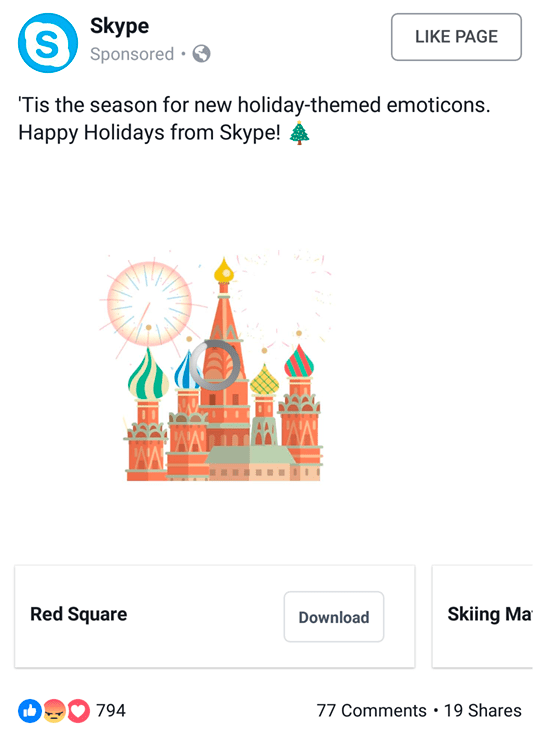The height and width of the screenshot is (729, 540).
Task: View the 794 reactions count
Action: pyautogui.click(x=111, y=710)
